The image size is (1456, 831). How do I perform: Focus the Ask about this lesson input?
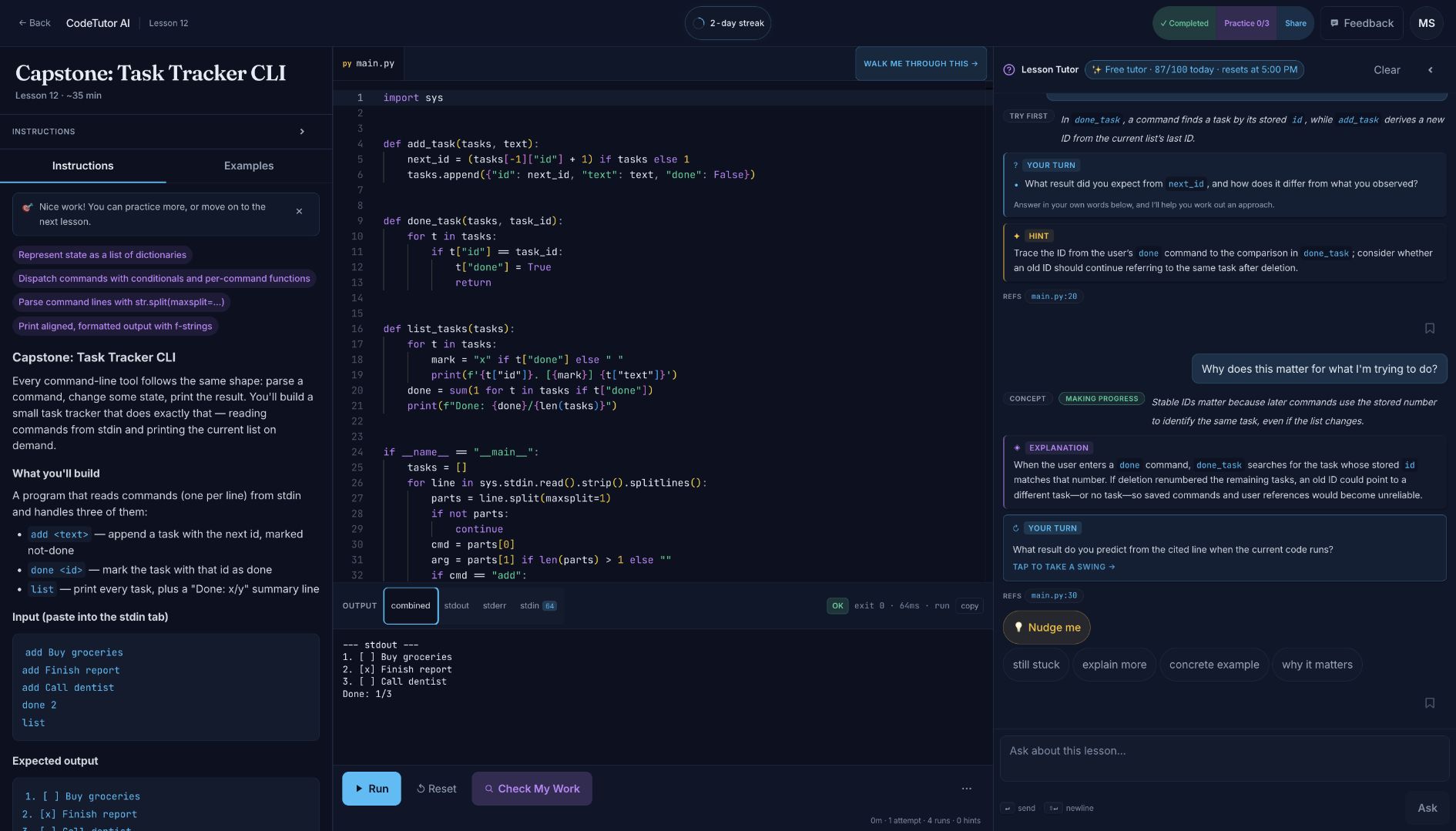click(x=1224, y=759)
